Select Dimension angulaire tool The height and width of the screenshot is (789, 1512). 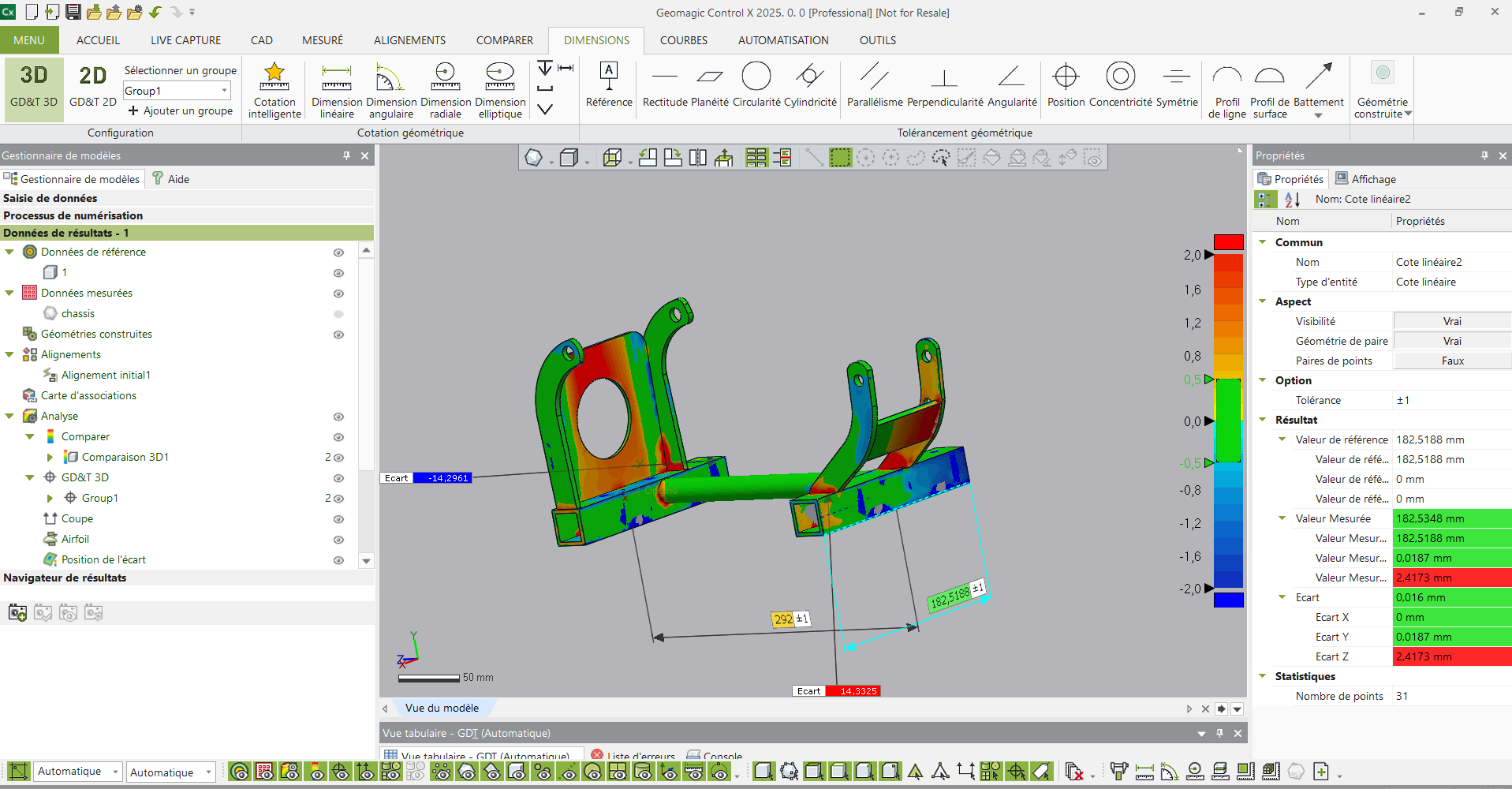coord(391,90)
